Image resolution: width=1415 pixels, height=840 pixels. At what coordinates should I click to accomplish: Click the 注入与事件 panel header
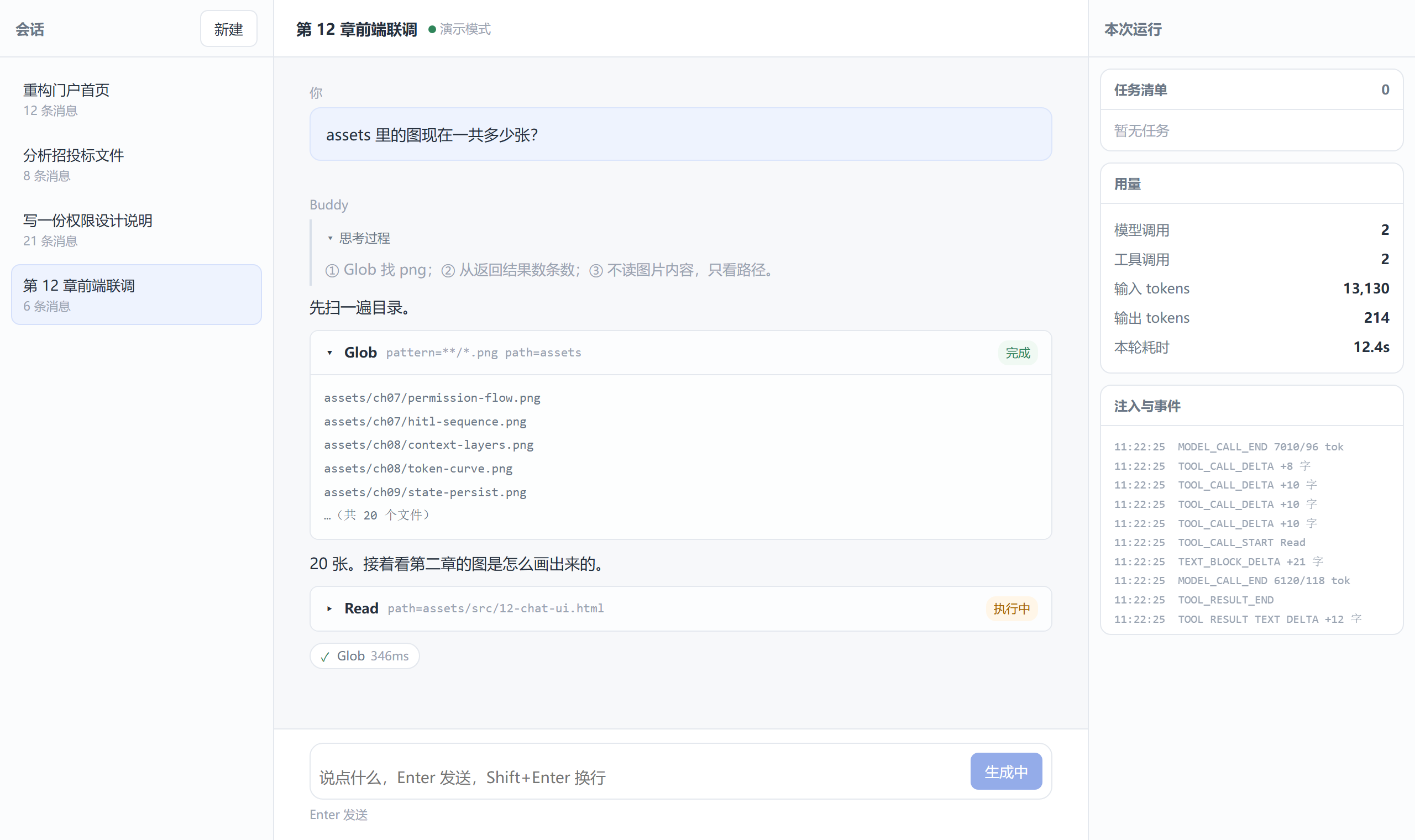pos(1251,406)
